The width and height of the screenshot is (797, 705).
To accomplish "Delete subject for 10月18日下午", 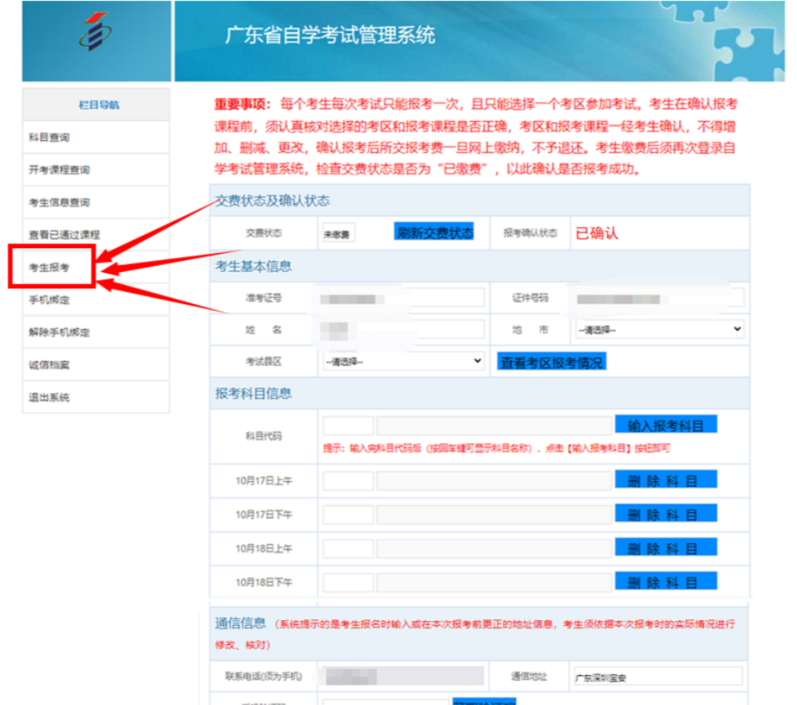I will [666, 580].
